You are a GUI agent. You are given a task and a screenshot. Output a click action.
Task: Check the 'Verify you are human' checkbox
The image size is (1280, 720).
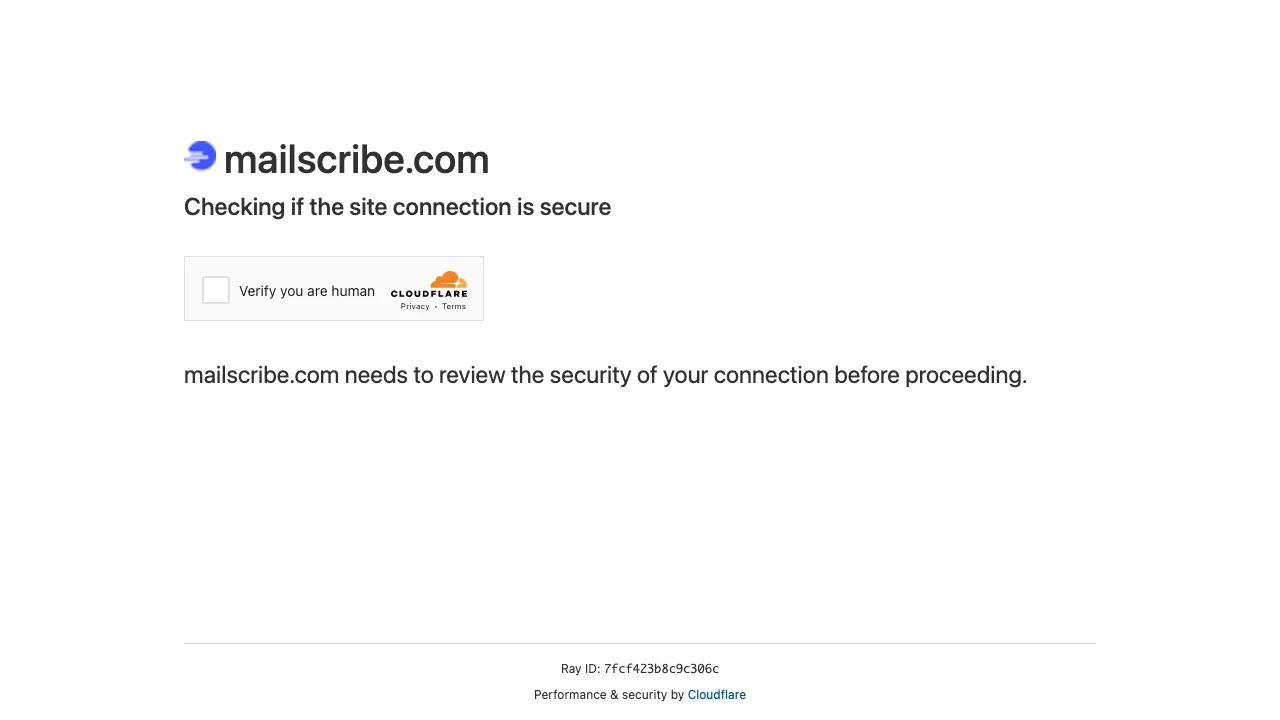tap(216, 290)
